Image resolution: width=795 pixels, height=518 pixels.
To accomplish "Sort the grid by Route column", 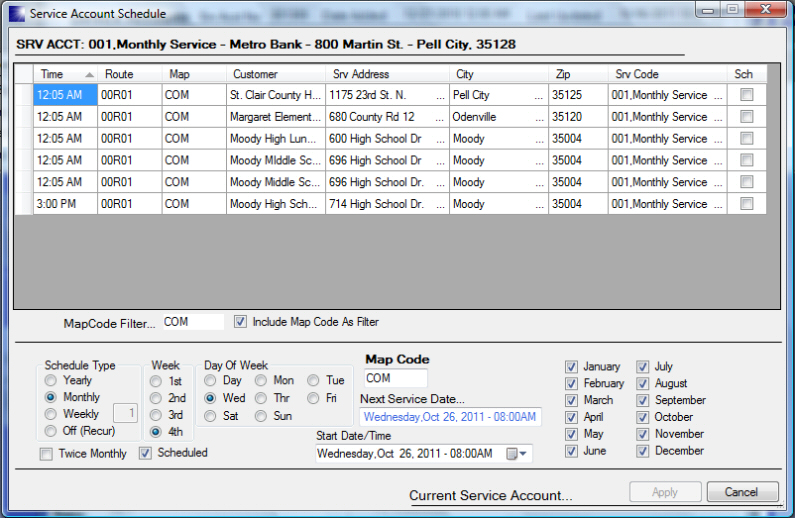I will 119,74.
